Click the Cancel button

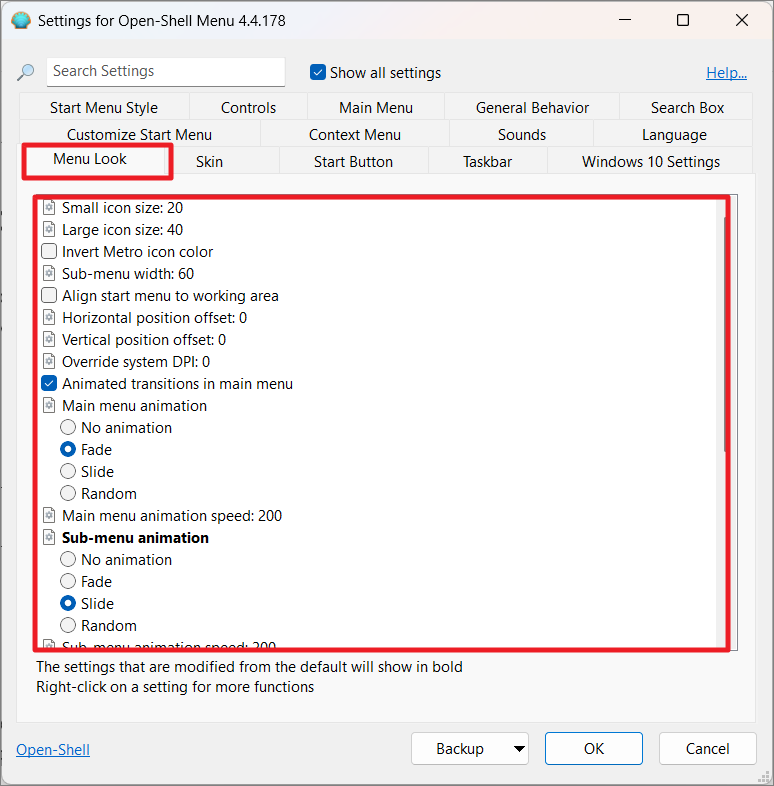click(707, 748)
